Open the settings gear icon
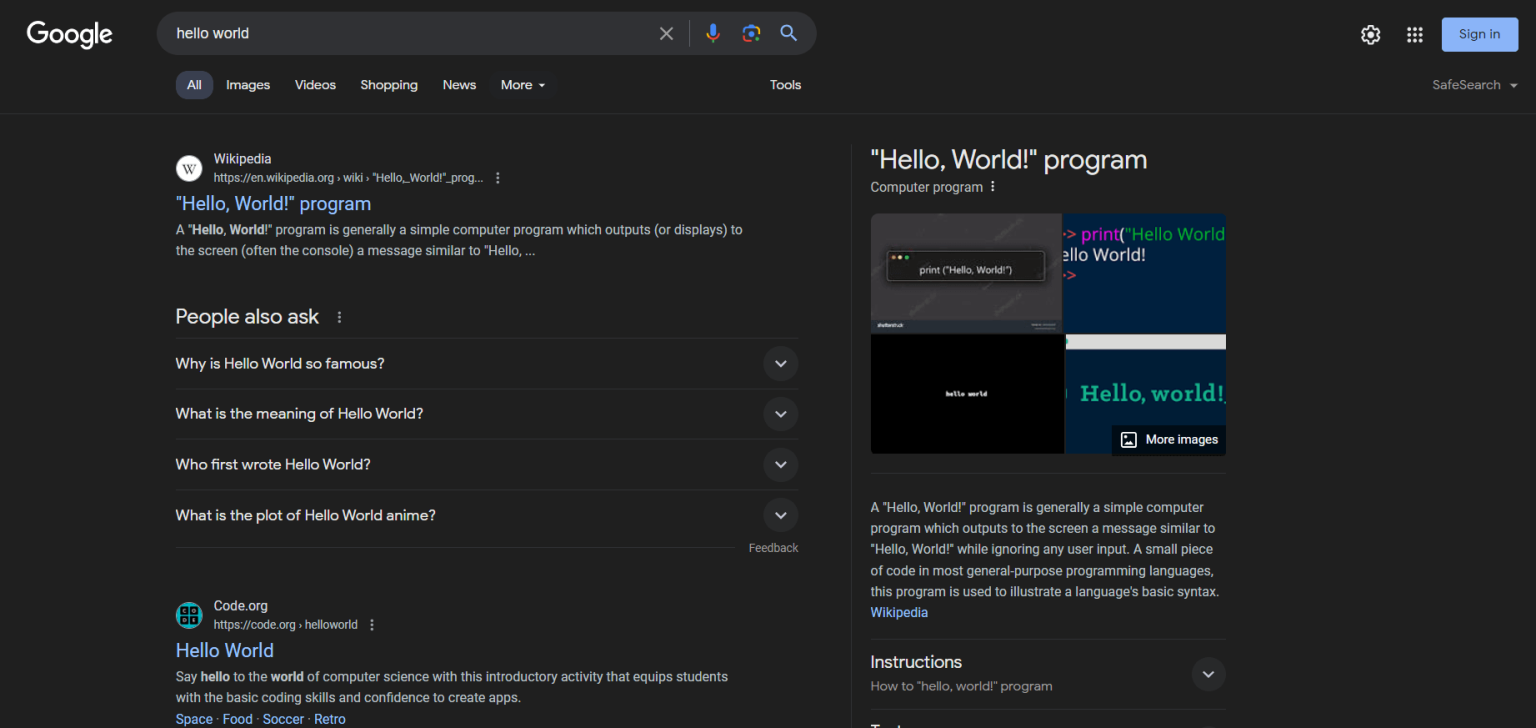Viewport: 1536px width, 728px height. tap(1370, 35)
